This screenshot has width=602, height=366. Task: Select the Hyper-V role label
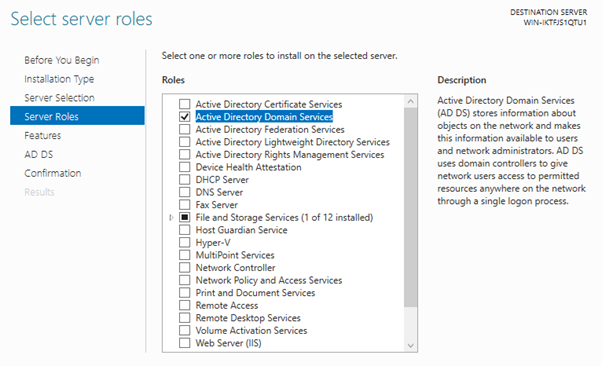click(x=213, y=243)
